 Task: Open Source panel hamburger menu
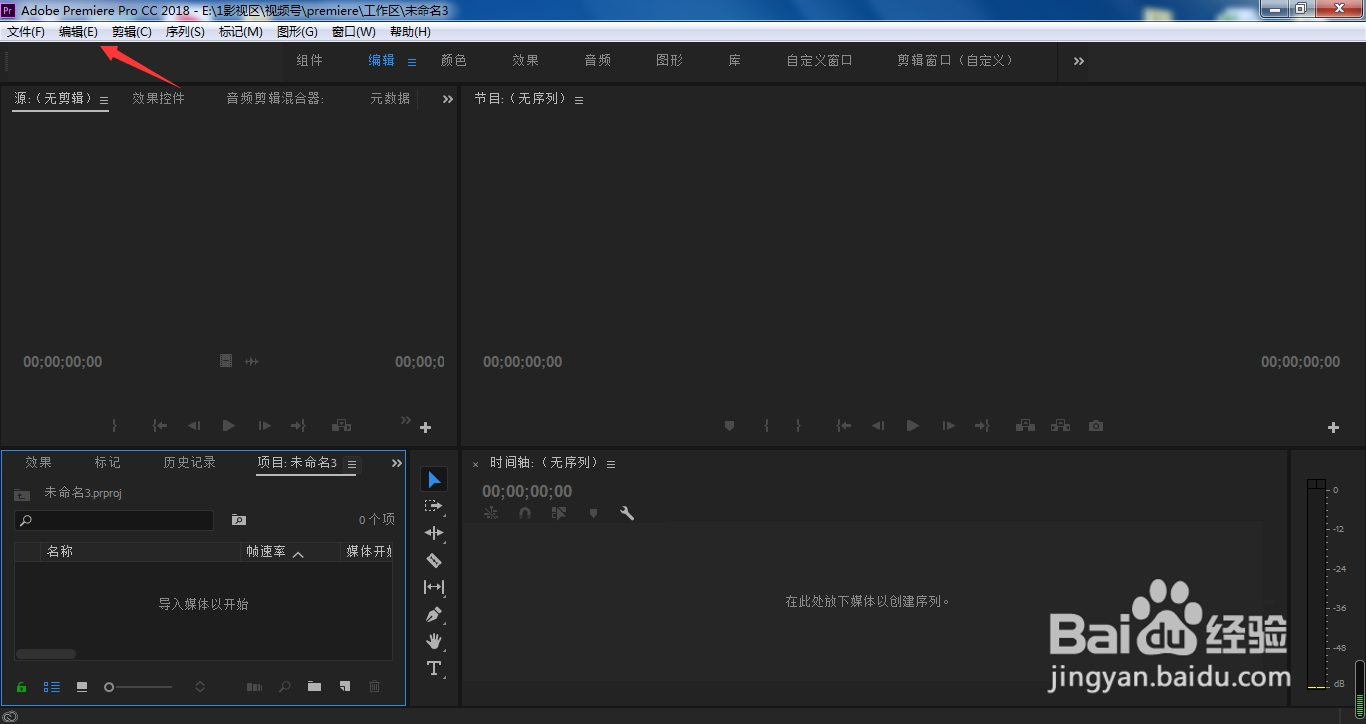click(x=104, y=100)
